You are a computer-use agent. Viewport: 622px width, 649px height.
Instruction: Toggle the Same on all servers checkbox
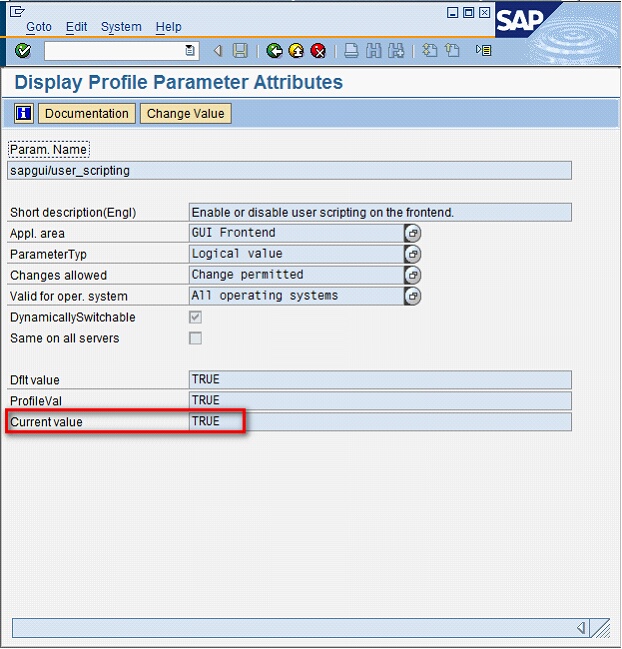[x=195, y=338]
